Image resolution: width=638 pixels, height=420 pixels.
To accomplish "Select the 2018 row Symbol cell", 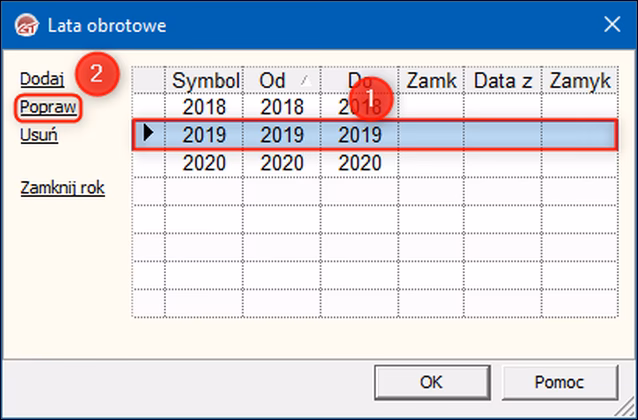I will [x=205, y=107].
